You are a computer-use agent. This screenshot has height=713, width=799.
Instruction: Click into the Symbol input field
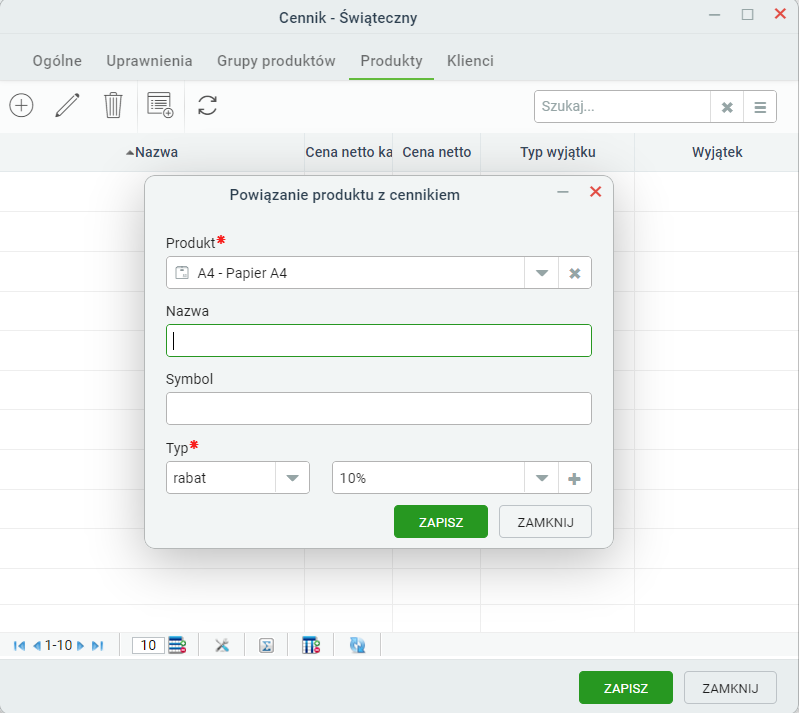(x=379, y=409)
